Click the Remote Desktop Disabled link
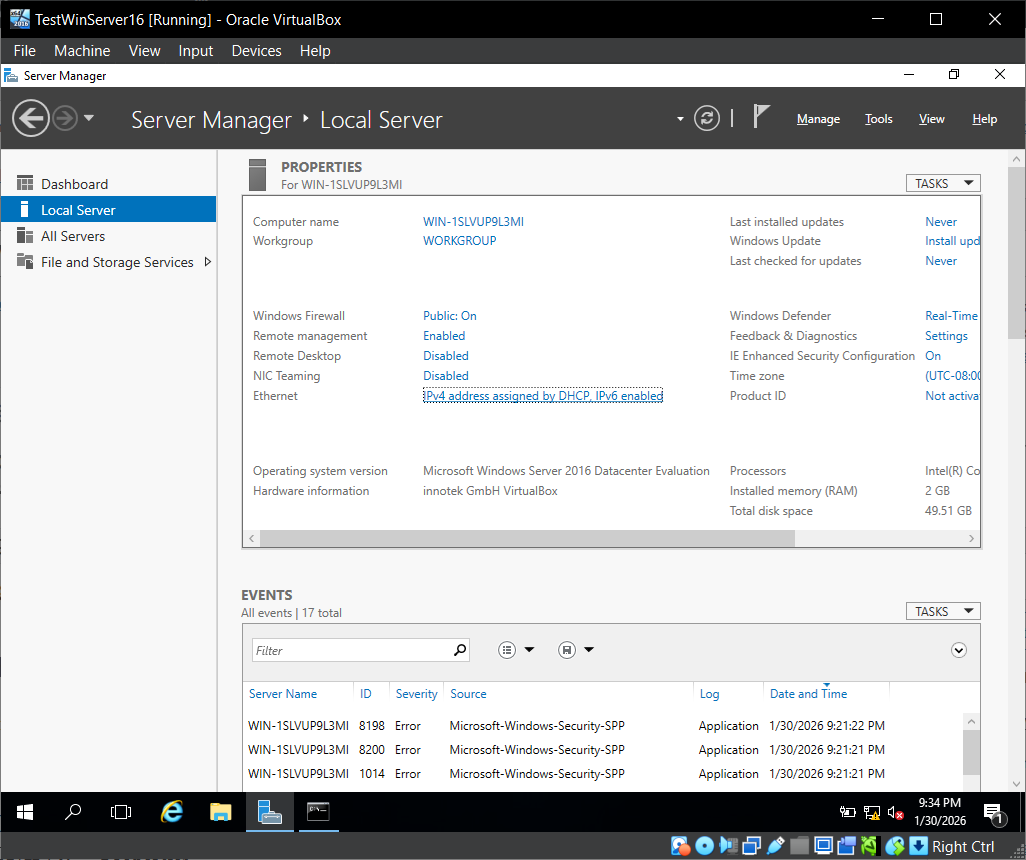This screenshot has width=1026, height=860. pyautogui.click(x=445, y=356)
